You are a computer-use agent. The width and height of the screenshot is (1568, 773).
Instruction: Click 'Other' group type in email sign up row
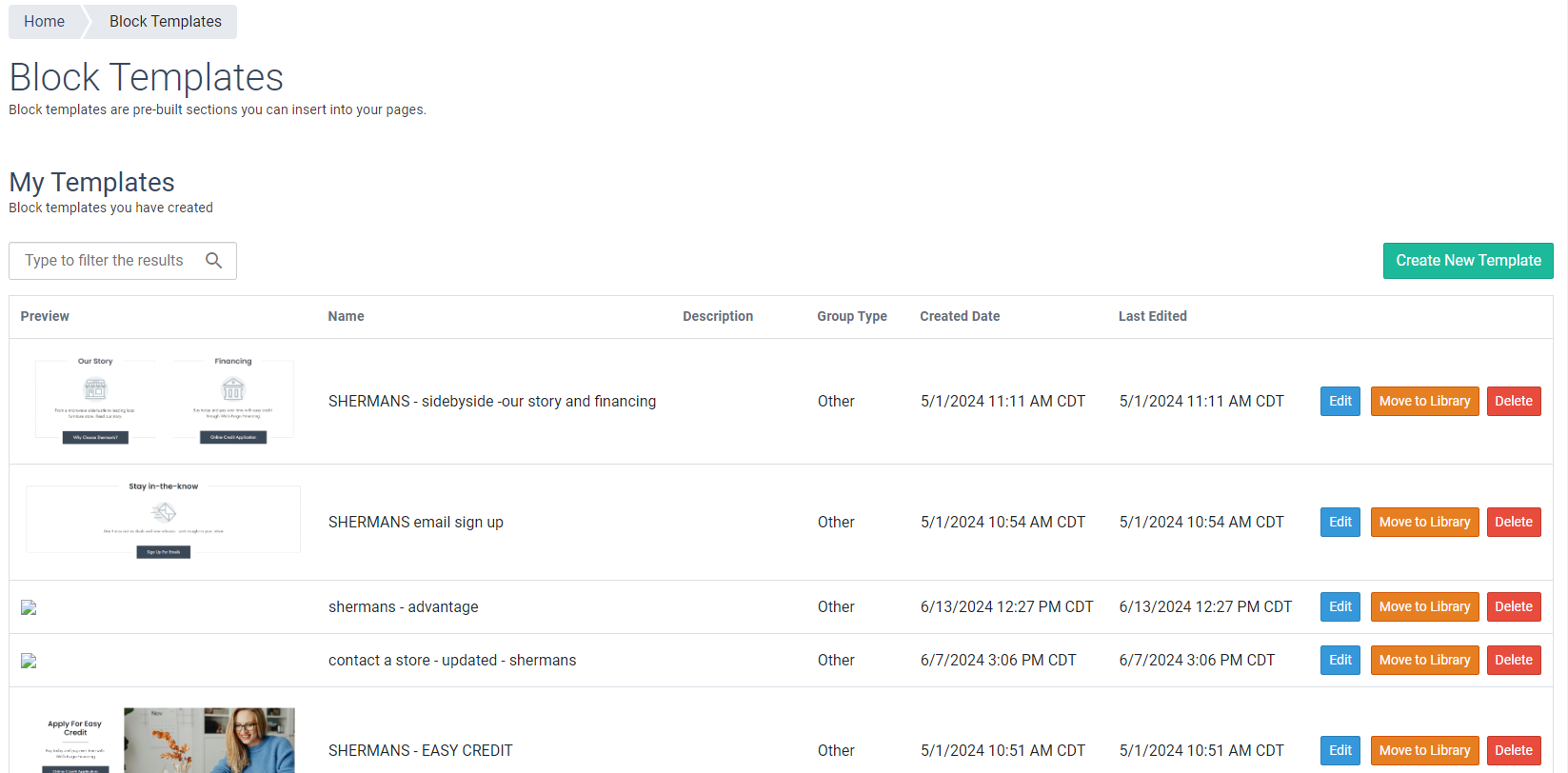coord(836,522)
